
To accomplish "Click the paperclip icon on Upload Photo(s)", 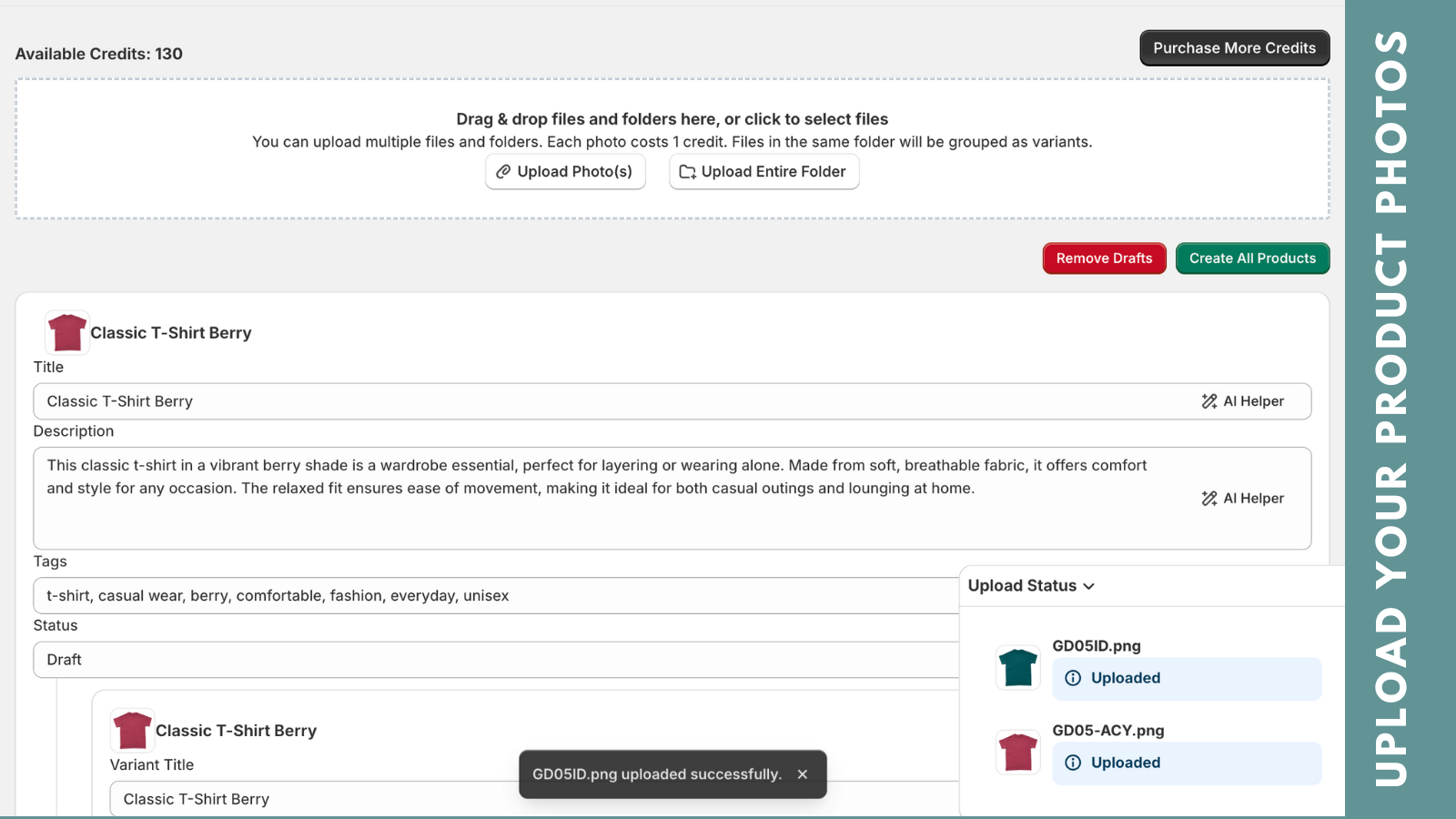I will pos(503,172).
